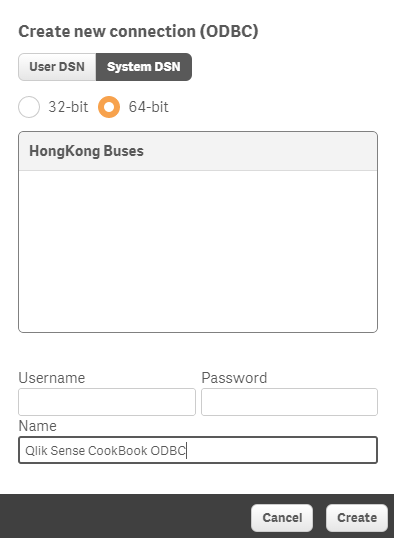Cancel the new connection dialog
Viewport: 394px width, 538px height.
click(x=282, y=517)
